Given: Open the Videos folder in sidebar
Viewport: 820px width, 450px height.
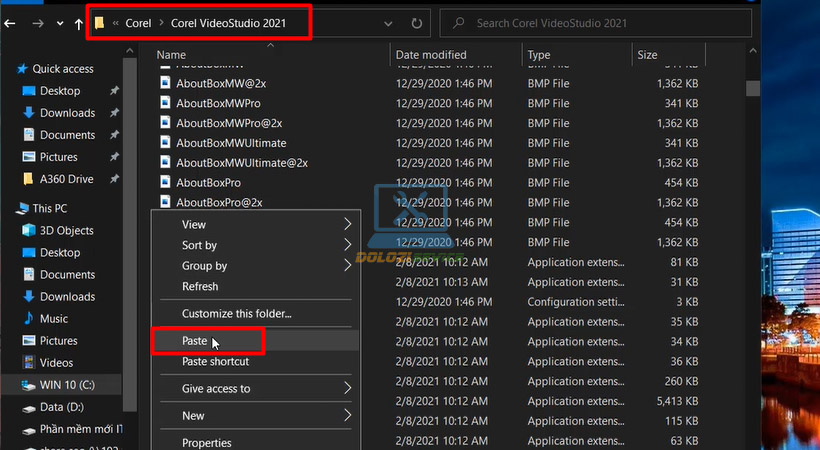Looking at the screenshot, I should click(56, 363).
